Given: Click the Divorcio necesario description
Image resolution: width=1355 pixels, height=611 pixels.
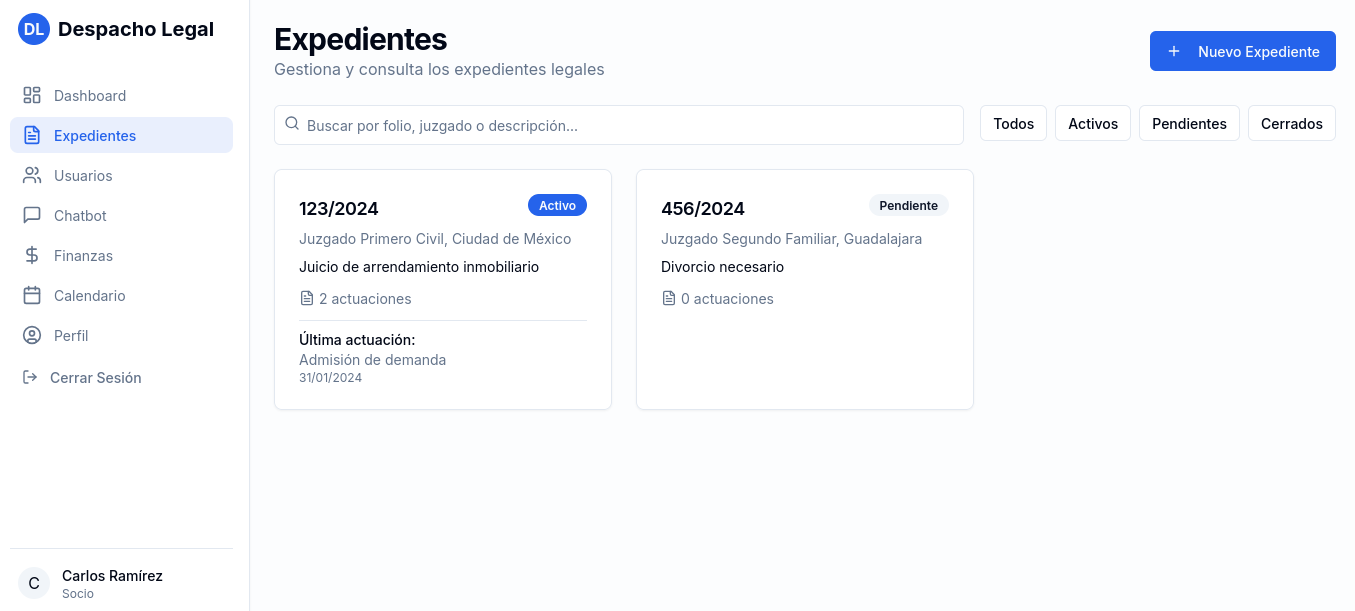Looking at the screenshot, I should (722, 267).
